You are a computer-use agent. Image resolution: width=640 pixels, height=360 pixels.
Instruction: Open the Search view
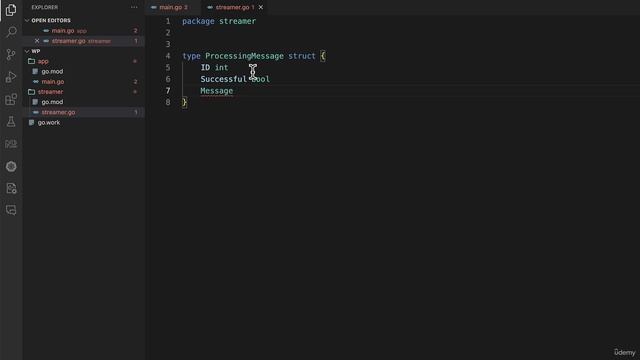11,32
